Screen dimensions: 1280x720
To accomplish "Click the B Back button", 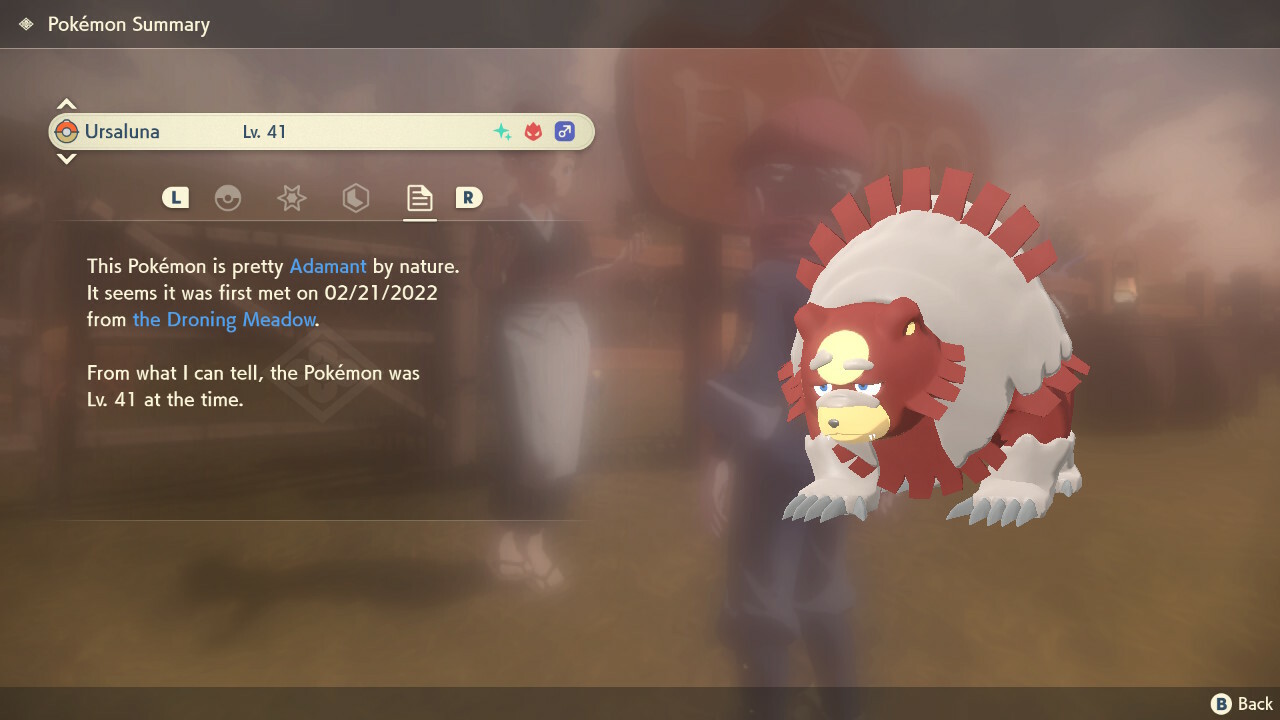I will click(x=1242, y=704).
